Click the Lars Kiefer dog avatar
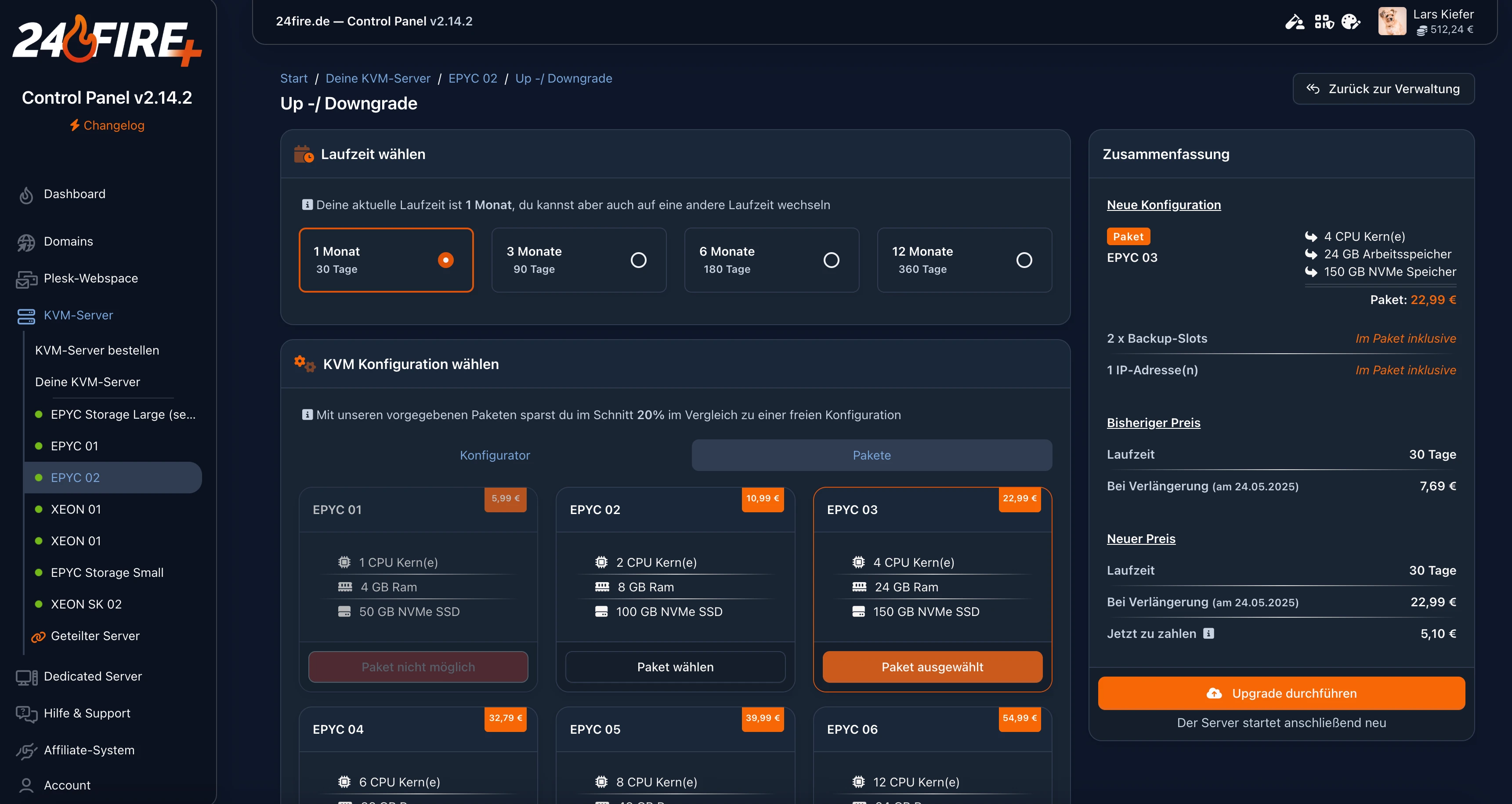This screenshot has height=804, width=1512. (x=1392, y=21)
